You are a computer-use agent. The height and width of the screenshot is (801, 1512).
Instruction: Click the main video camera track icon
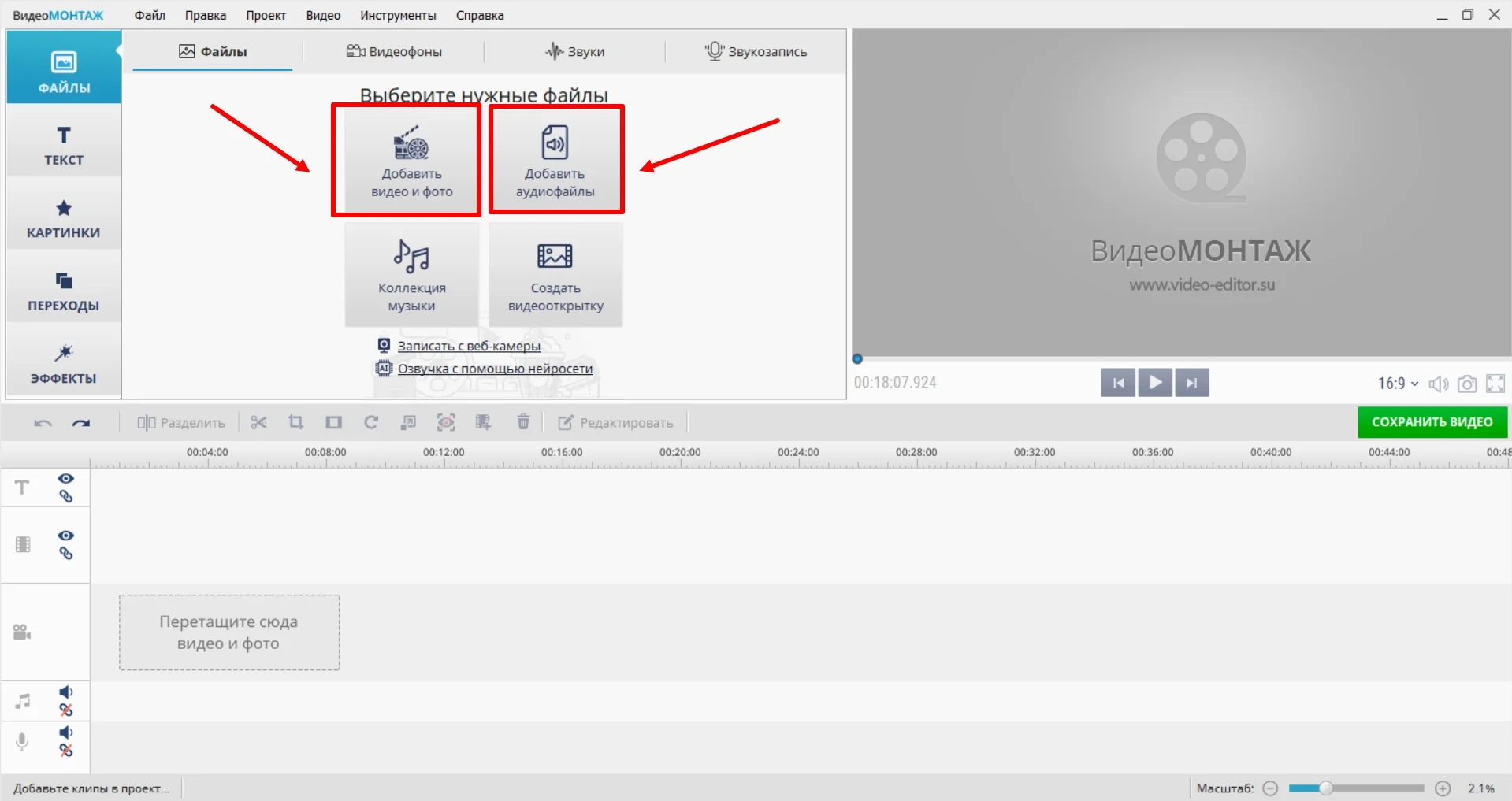(22, 632)
